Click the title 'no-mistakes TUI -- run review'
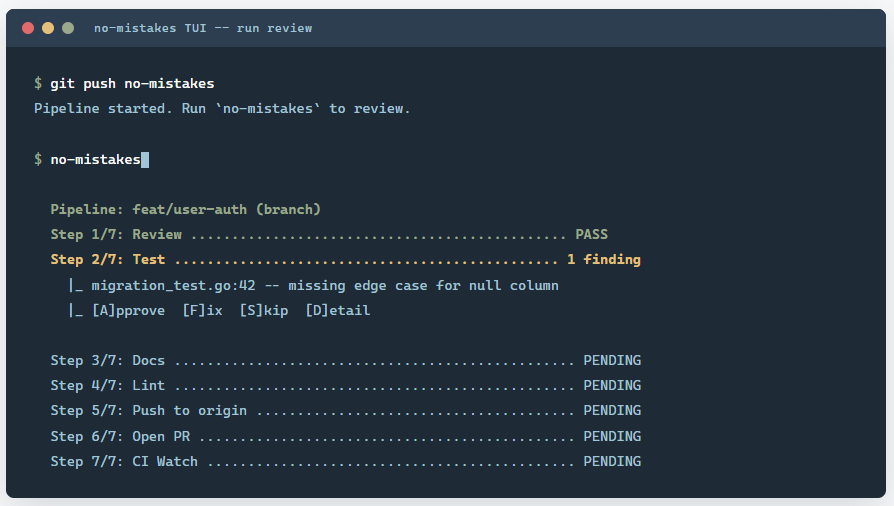 (x=203, y=28)
